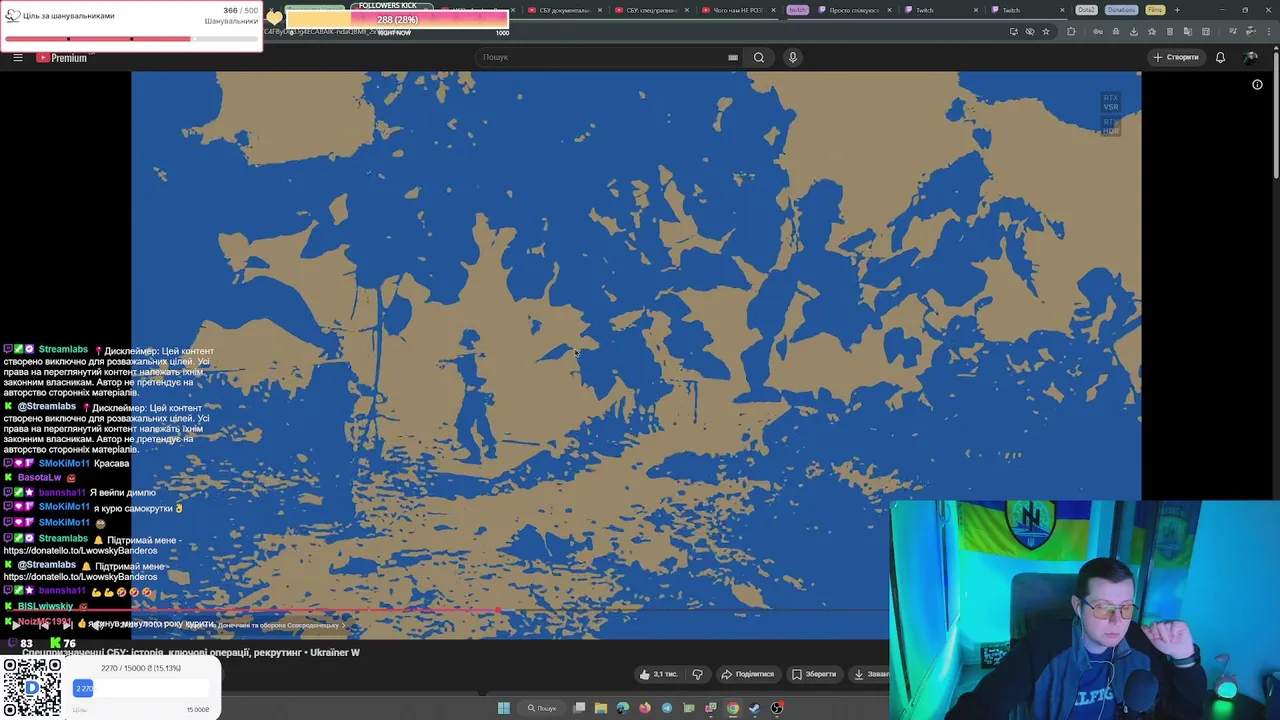Open Firefox from the taskbar
This screenshot has height=720, width=1280.
(x=645, y=708)
